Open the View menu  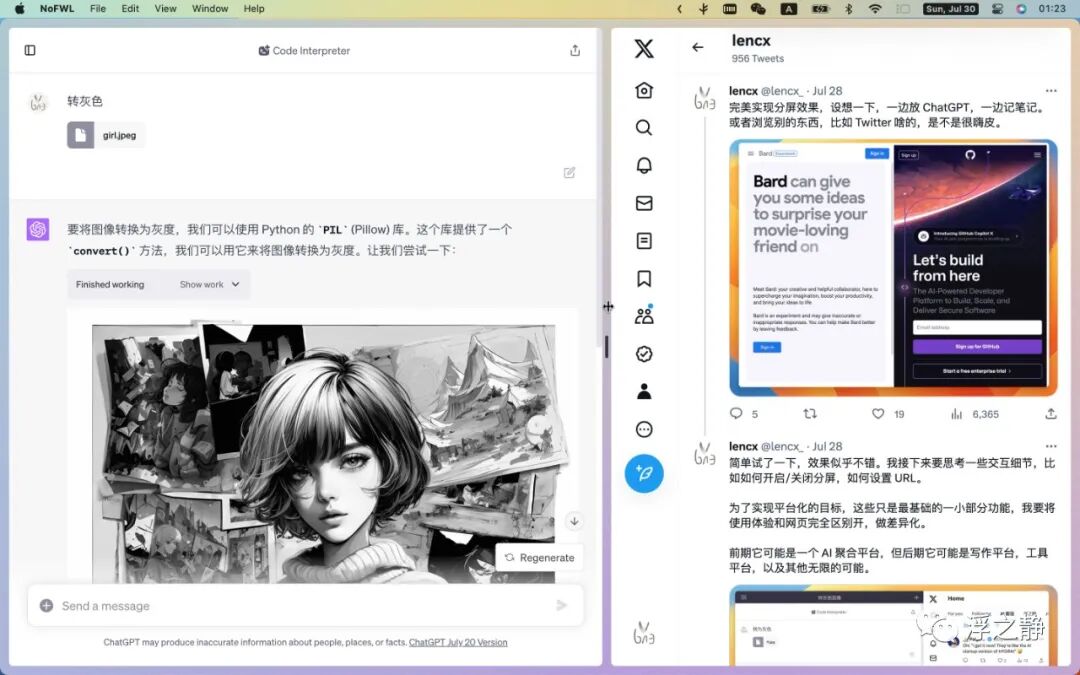[165, 8]
